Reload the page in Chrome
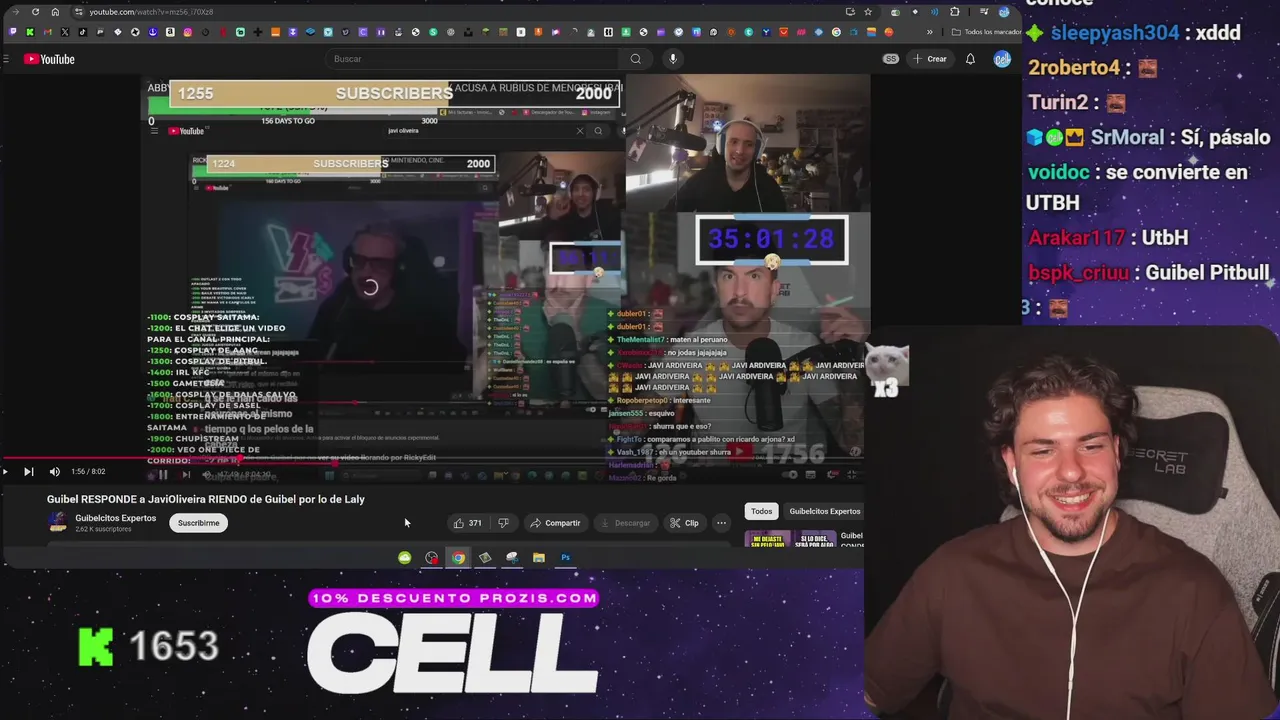 [x=35, y=12]
